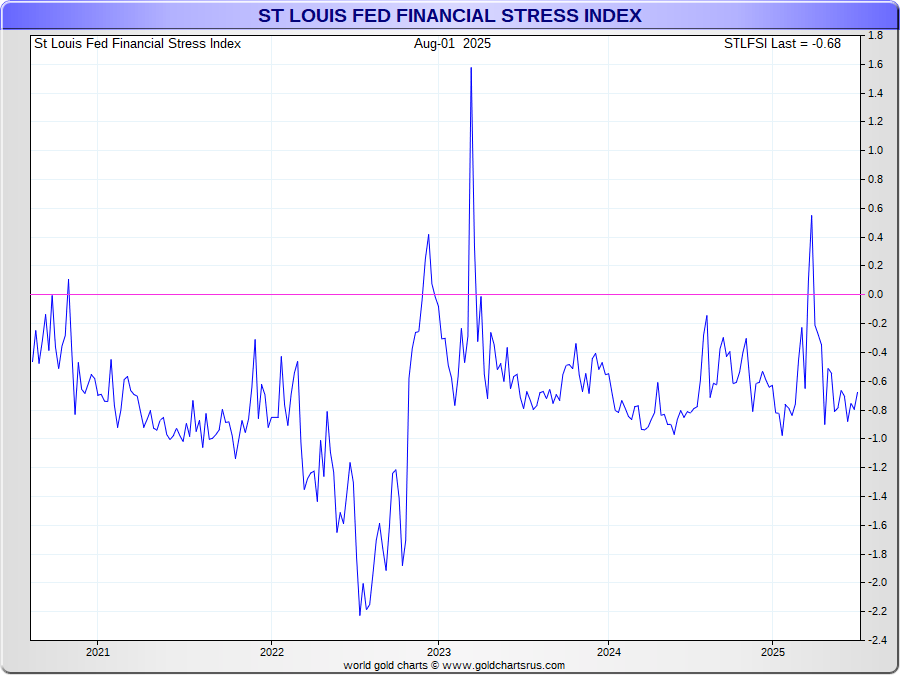This screenshot has height=675, width=900.
Task: Click the 0.6 y-axis value
Action: pyautogui.click(x=876, y=208)
